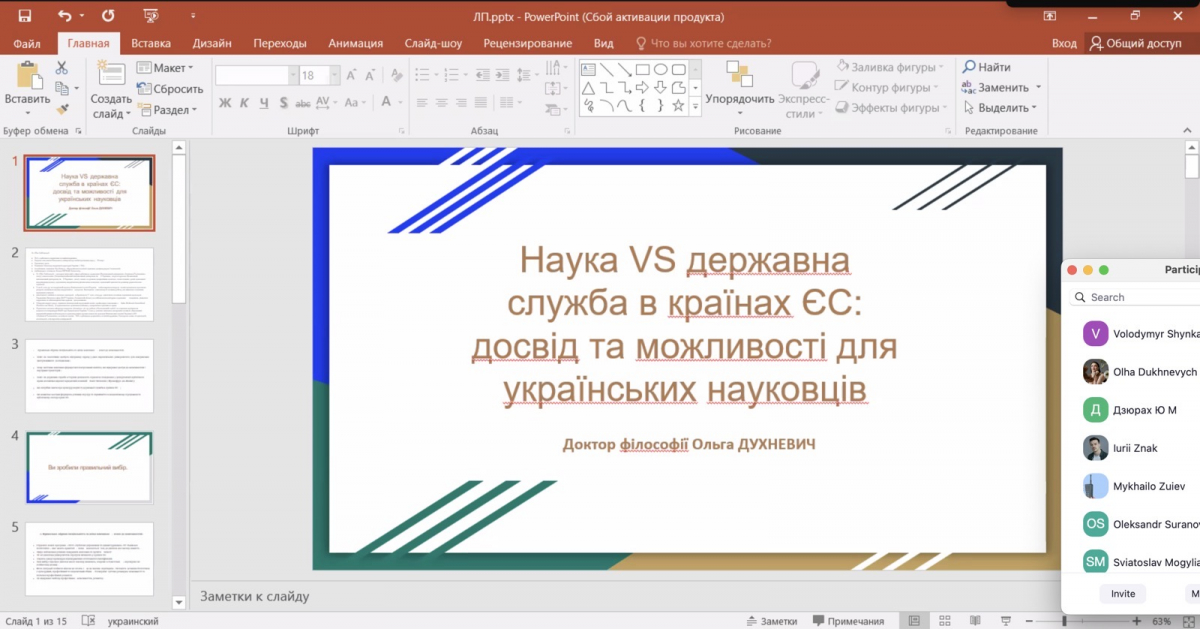The image size is (1200, 629).
Task: Select slide 4 thumbnail in the panel
Action: click(x=89, y=466)
